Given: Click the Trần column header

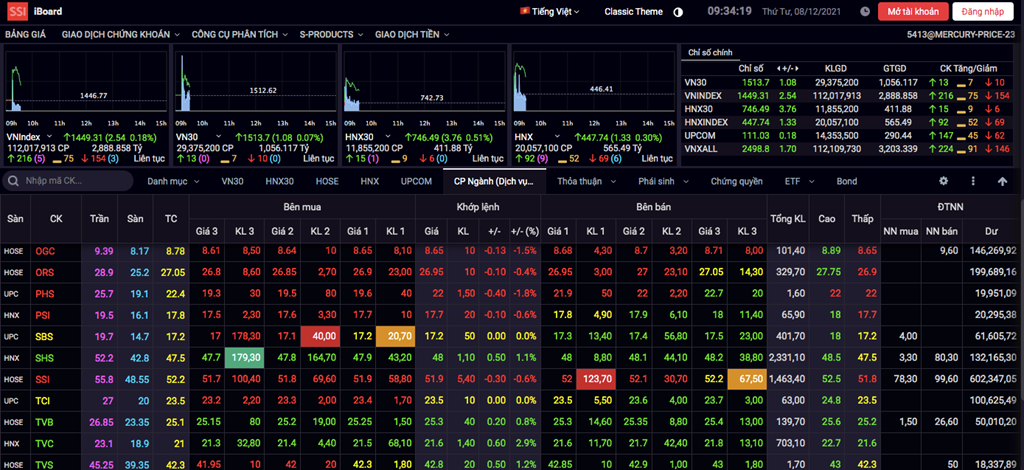Looking at the screenshot, I should [99, 219].
